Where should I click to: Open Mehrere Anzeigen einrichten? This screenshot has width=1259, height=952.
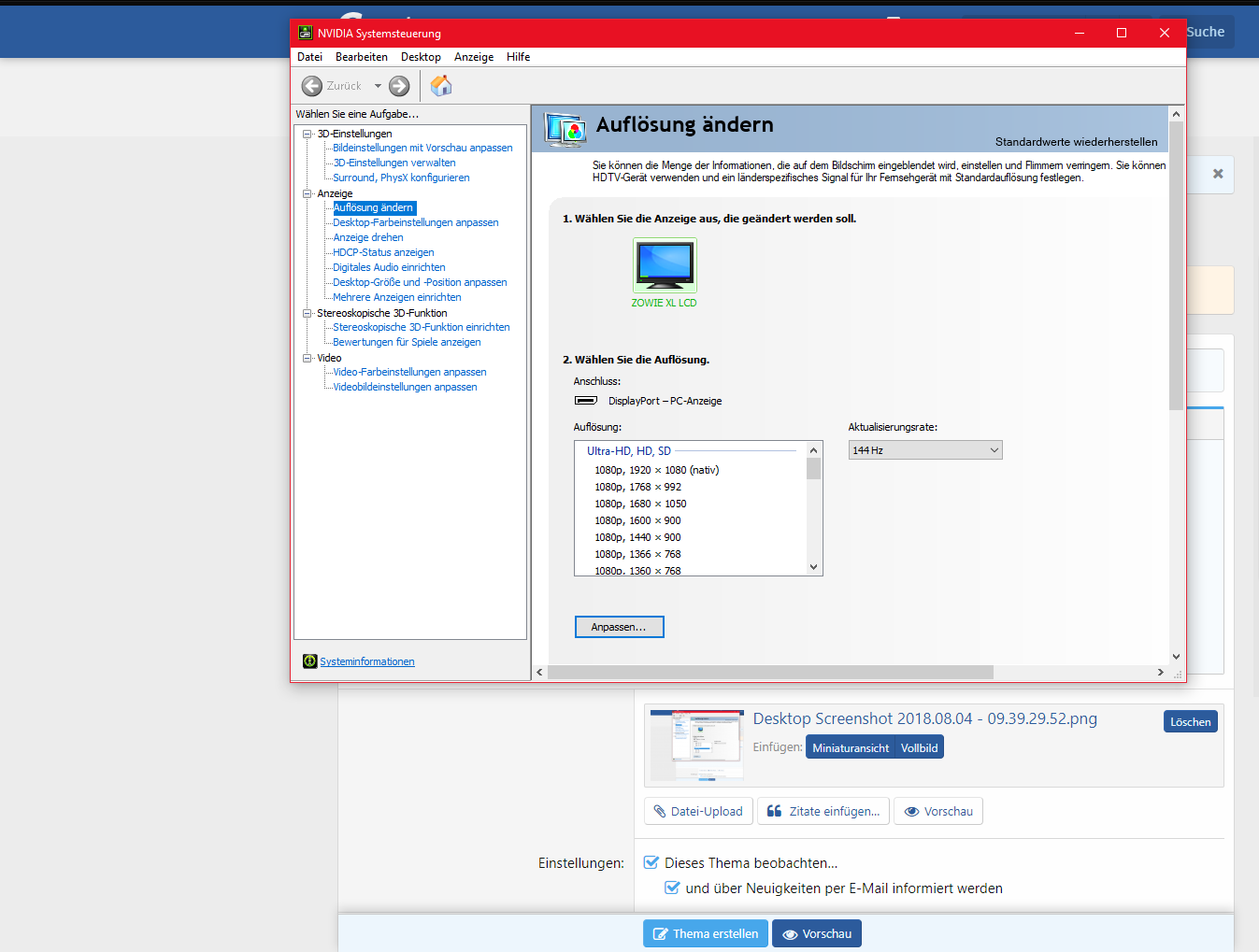click(x=397, y=297)
